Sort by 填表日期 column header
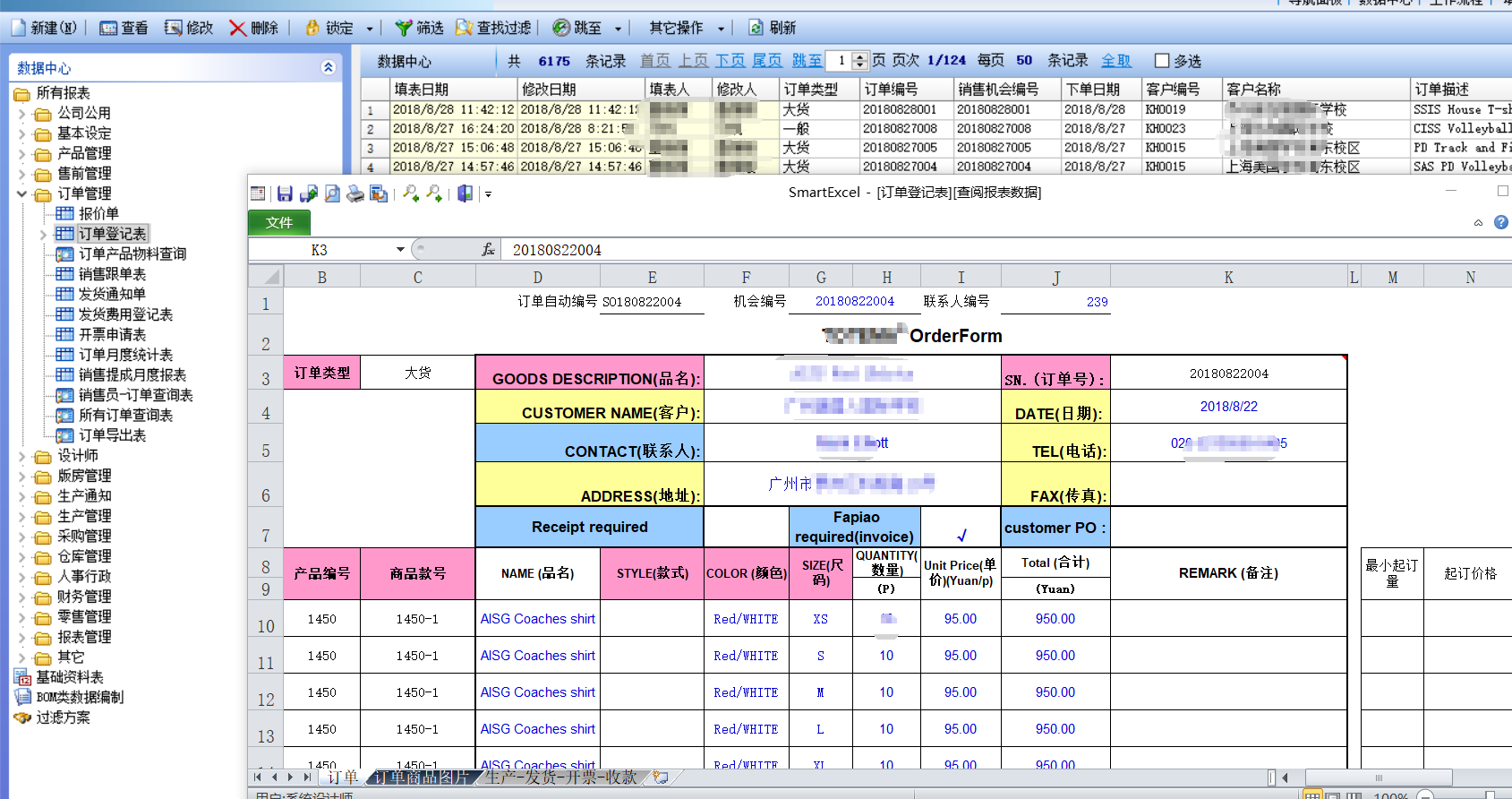The image size is (1512, 799). click(x=454, y=89)
